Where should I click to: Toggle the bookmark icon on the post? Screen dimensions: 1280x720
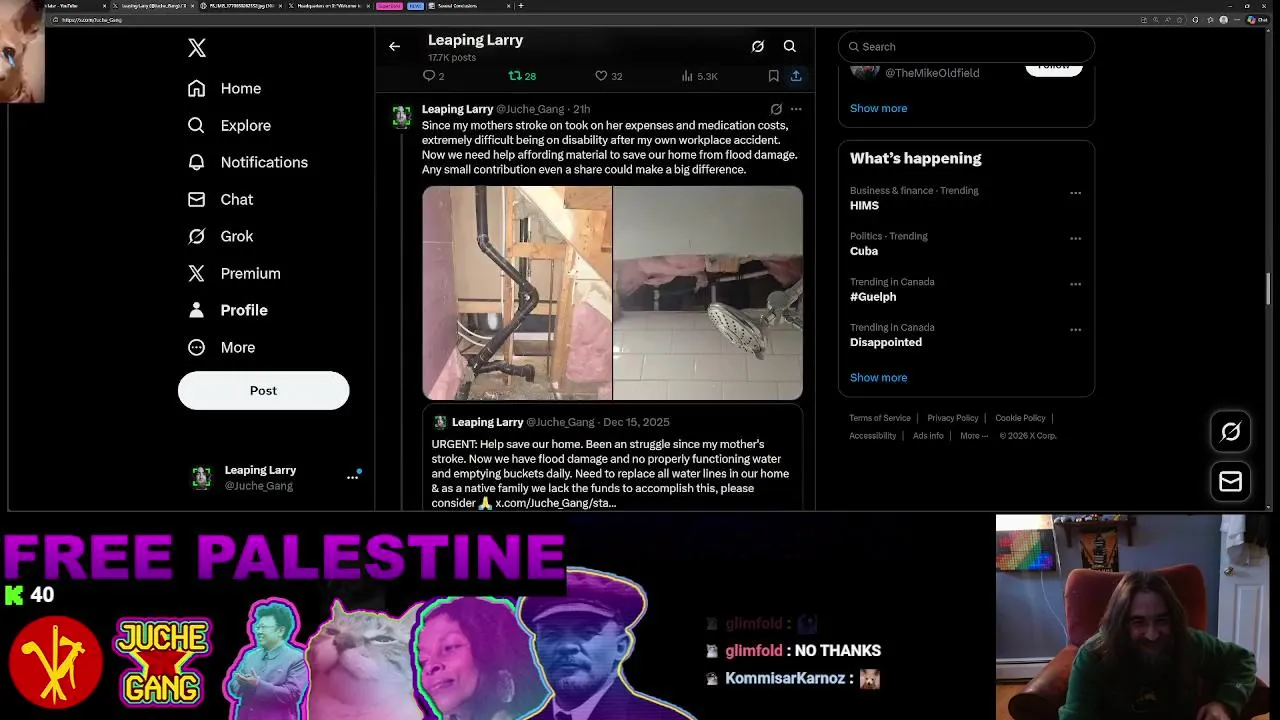coord(773,76)
